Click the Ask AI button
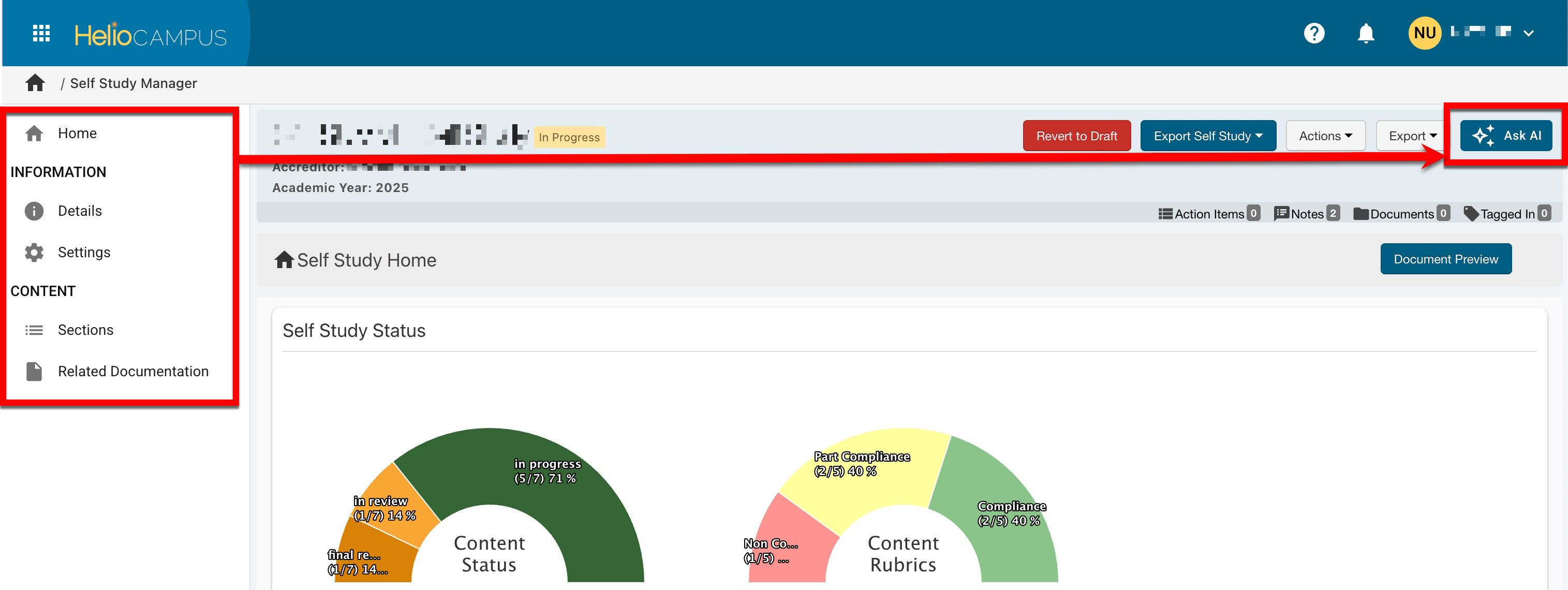 1505,136
